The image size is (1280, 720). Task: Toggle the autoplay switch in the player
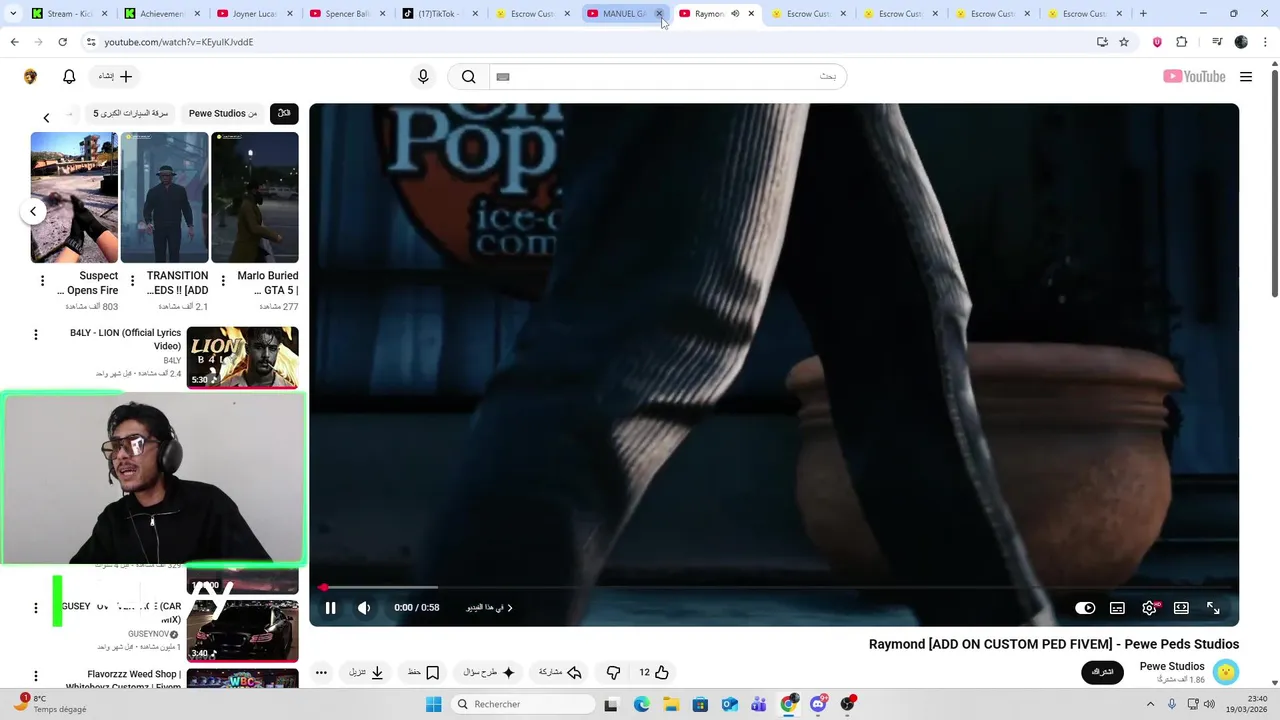coord(1085,608)
